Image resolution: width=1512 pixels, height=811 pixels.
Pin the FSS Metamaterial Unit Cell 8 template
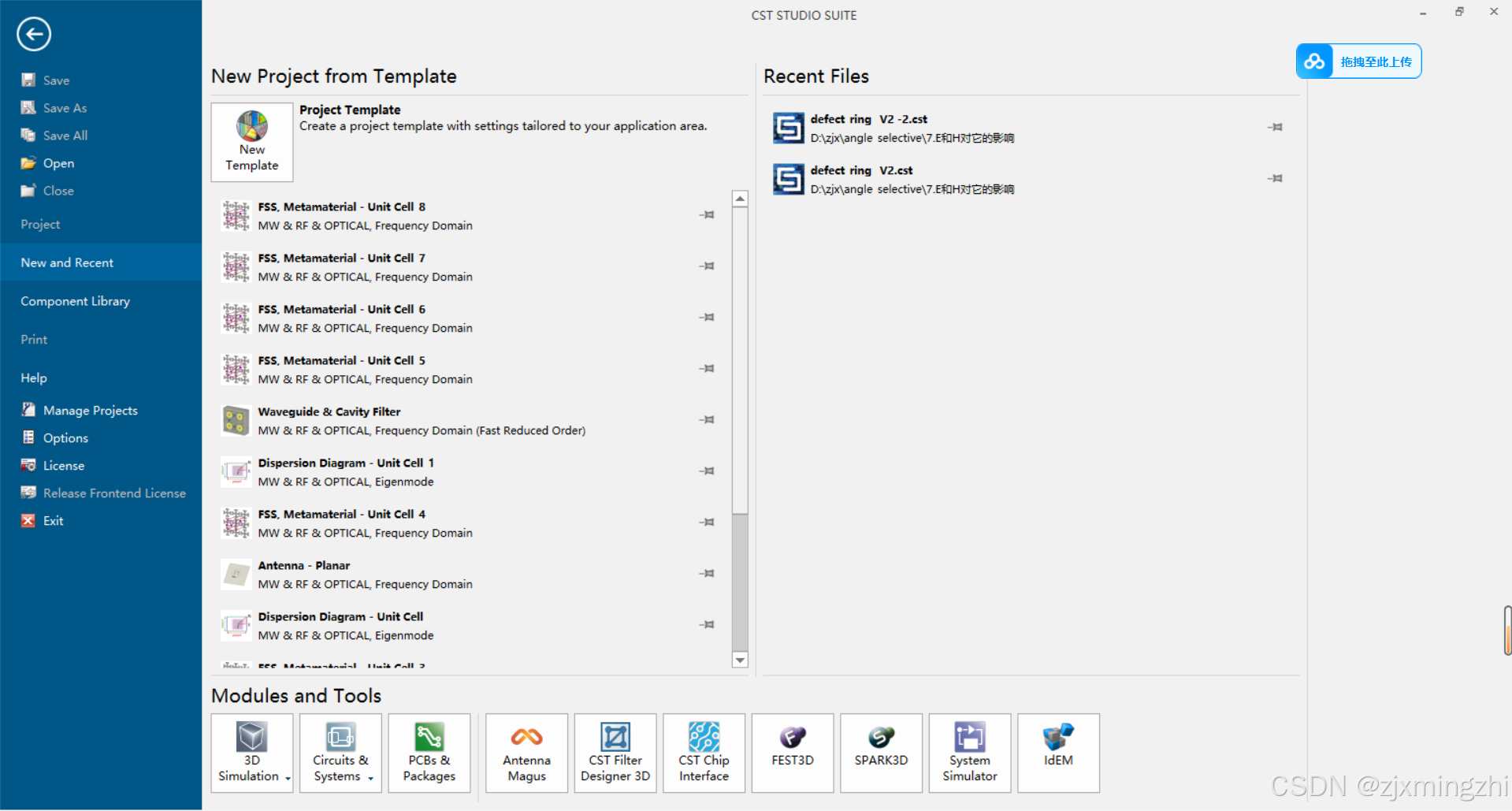[707, 214]
